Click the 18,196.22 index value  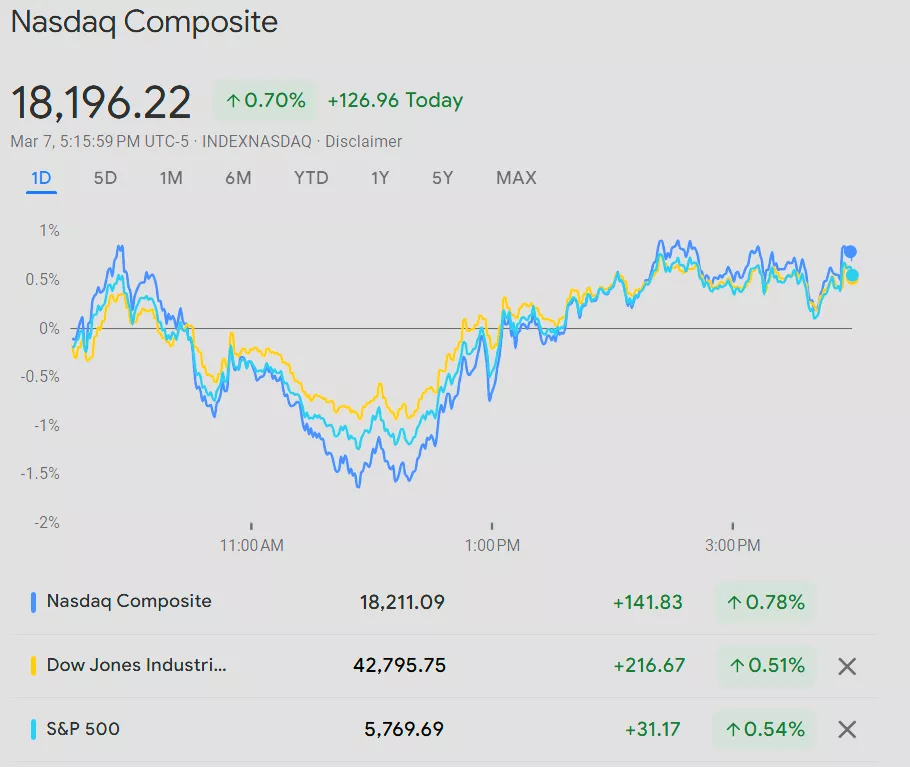[x=101, y=103]
